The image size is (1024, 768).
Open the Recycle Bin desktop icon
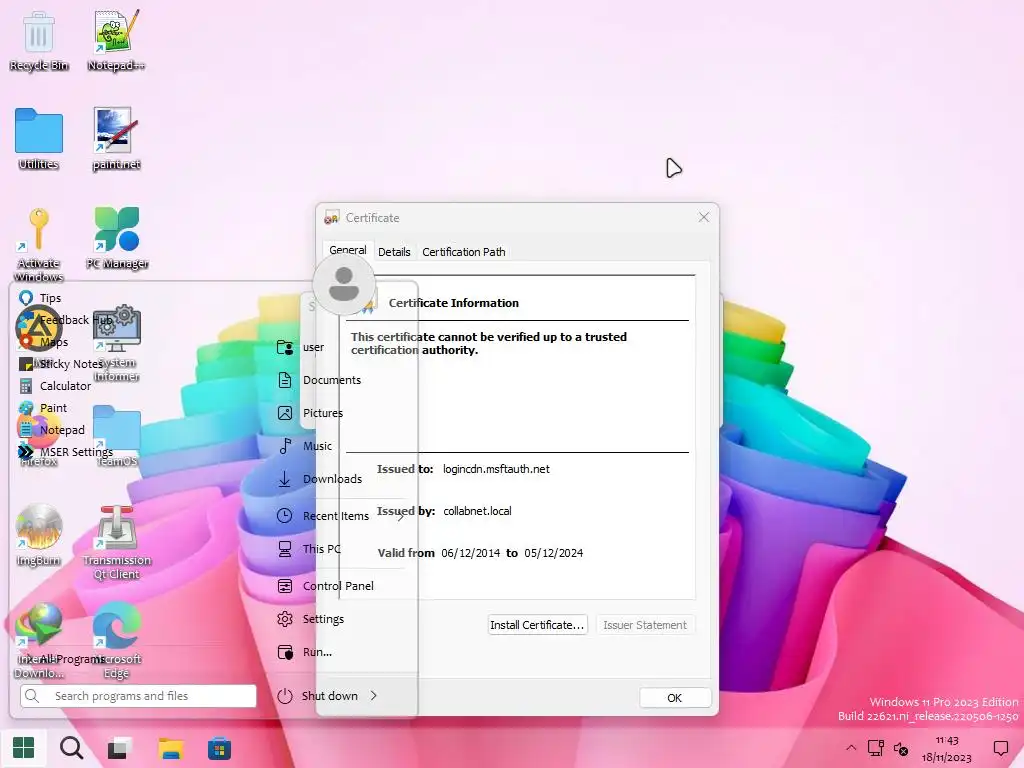point(39,40)
